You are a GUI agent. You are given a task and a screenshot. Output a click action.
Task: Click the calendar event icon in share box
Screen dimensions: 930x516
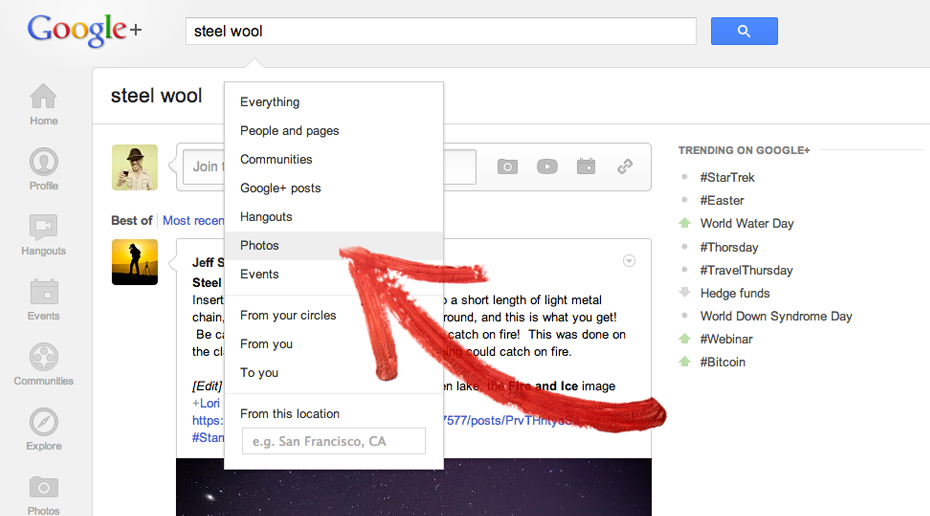586,167
